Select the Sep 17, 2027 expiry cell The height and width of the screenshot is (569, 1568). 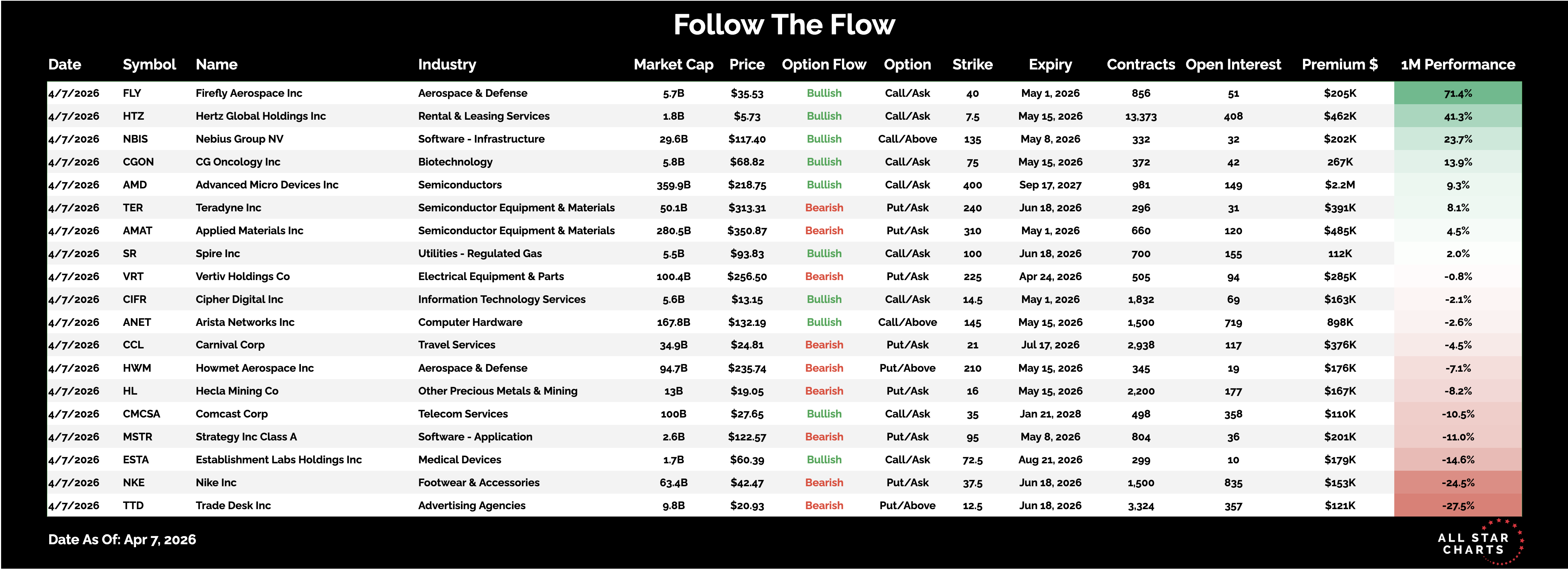[x=1050, y=185]
